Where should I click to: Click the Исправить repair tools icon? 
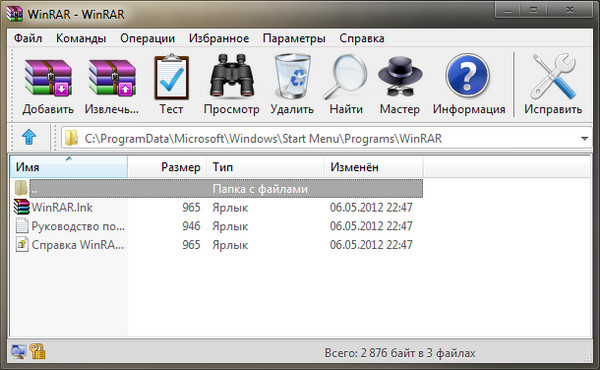click(553, 76)
